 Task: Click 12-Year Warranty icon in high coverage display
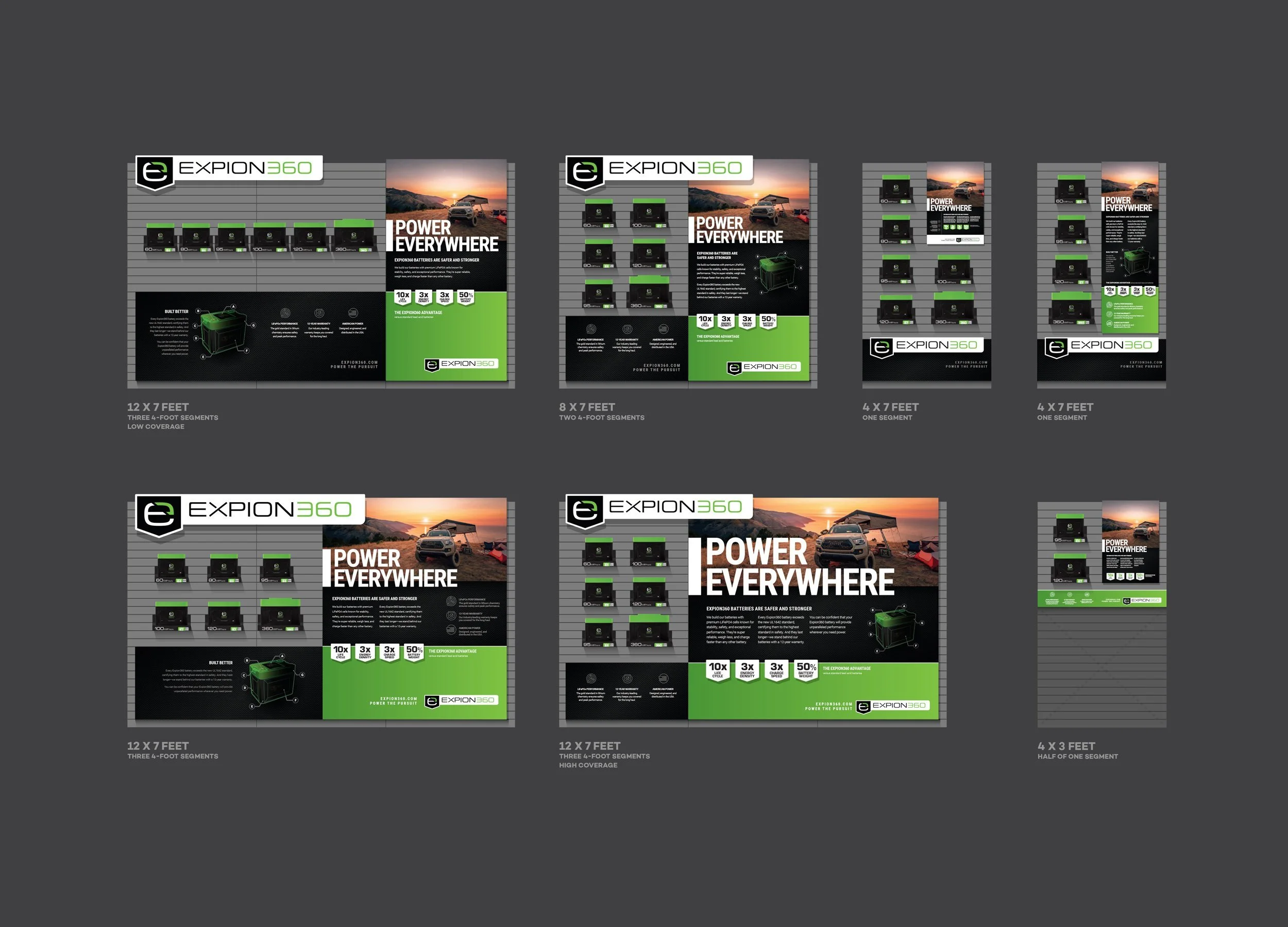[x=627, y=679]
